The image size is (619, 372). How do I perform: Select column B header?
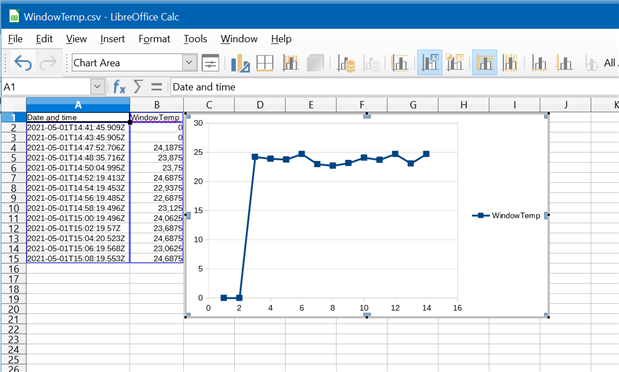[x=156, y=105]
